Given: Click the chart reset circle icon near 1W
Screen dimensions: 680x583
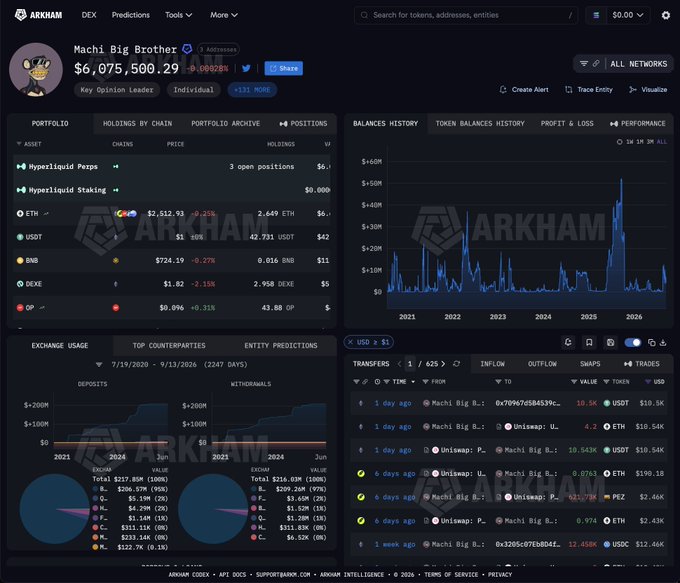Looking at the screenshot, I should pos(619,142).
